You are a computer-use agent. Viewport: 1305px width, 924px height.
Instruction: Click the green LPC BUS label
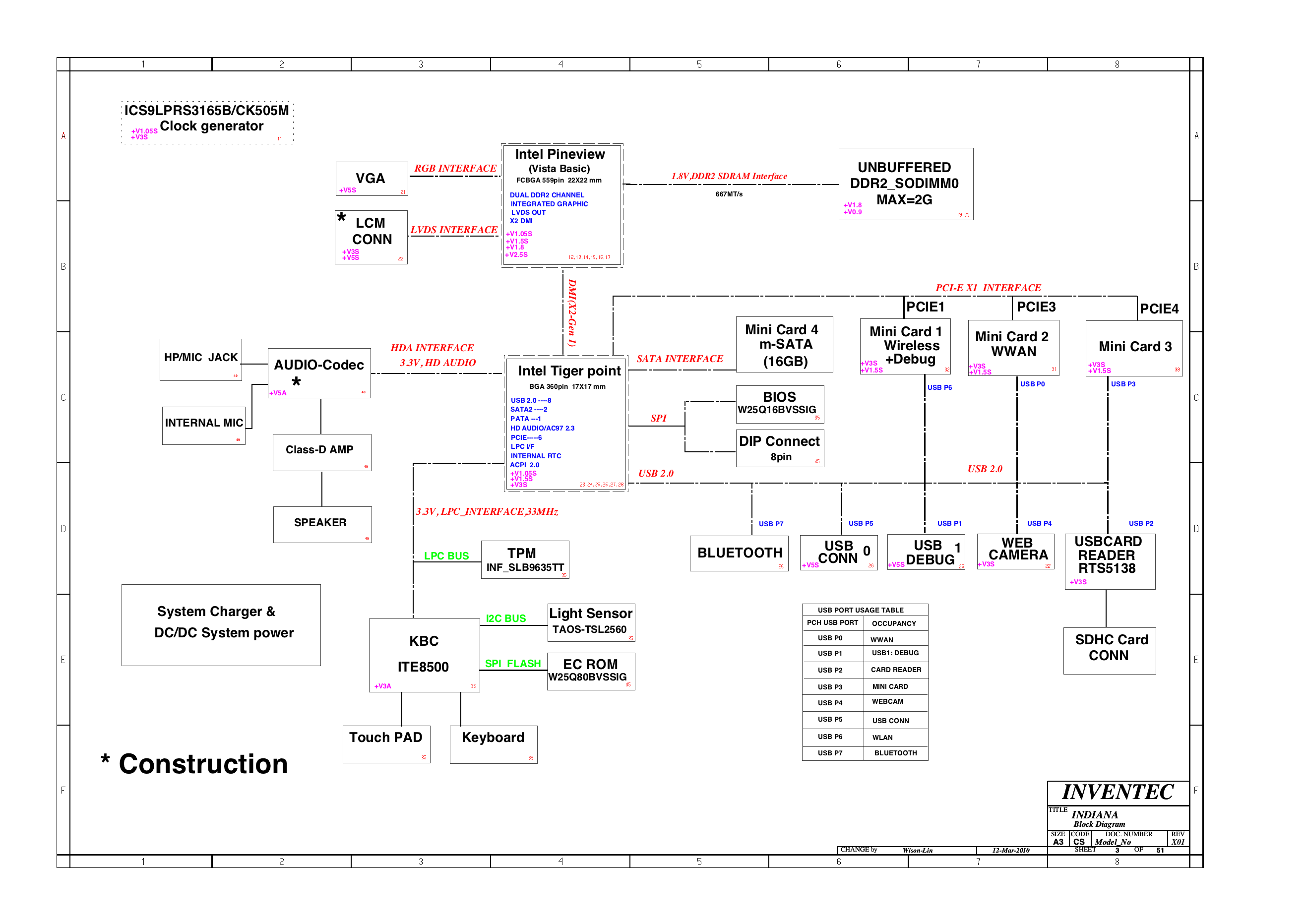446,556
